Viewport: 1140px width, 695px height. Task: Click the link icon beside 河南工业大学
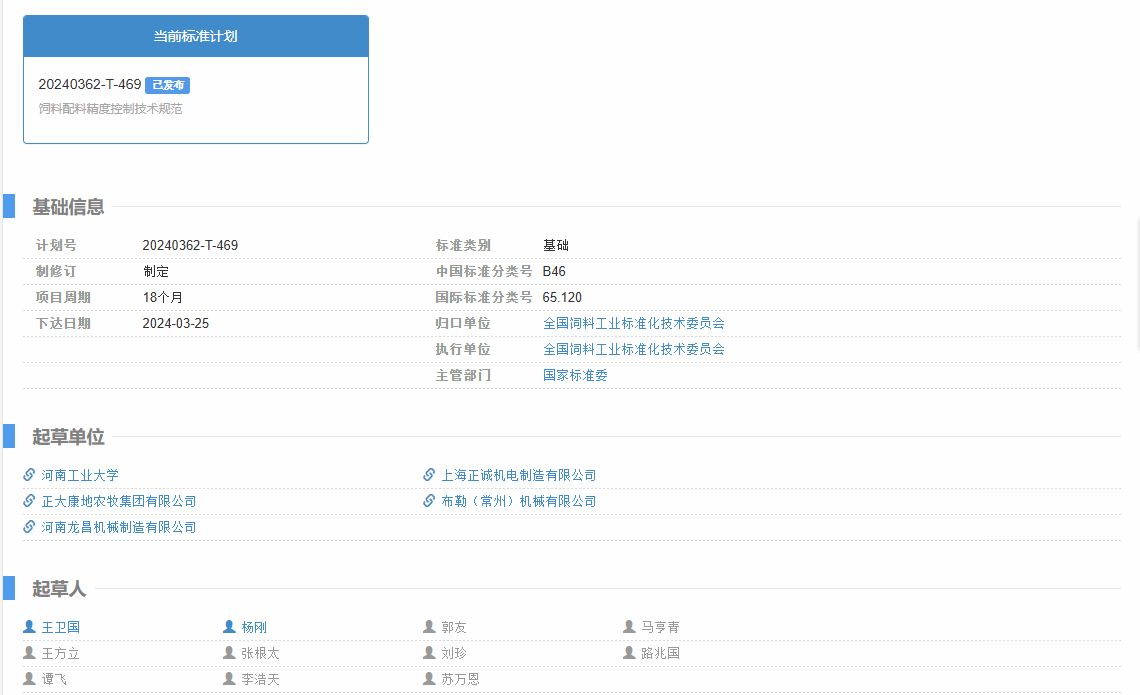[x=29, y=475]
